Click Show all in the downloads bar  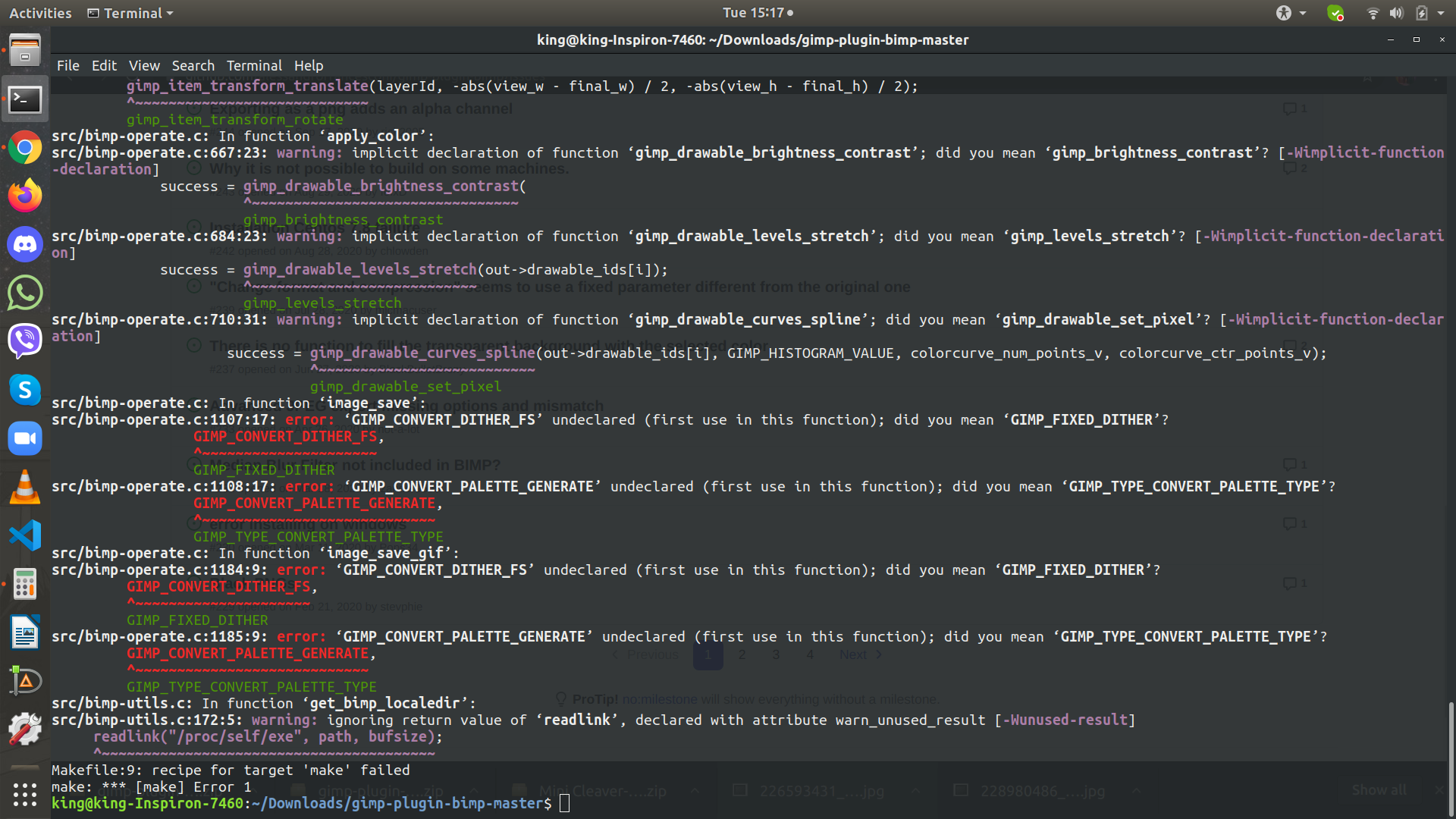point(1379,789)
